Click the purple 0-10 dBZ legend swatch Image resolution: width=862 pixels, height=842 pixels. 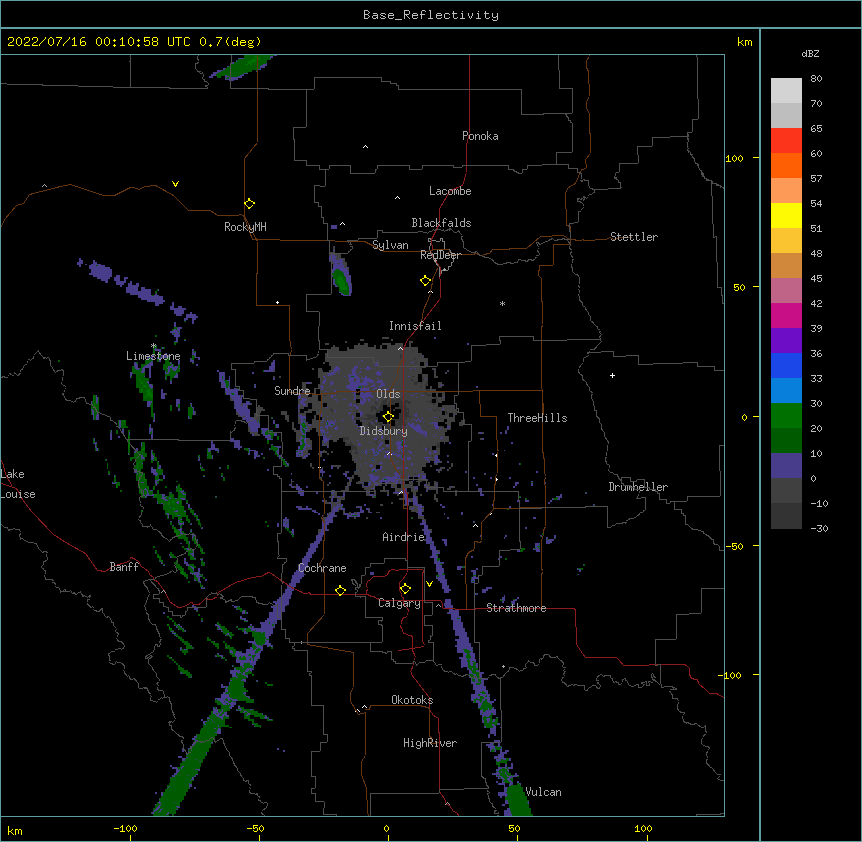coord(786,466)
